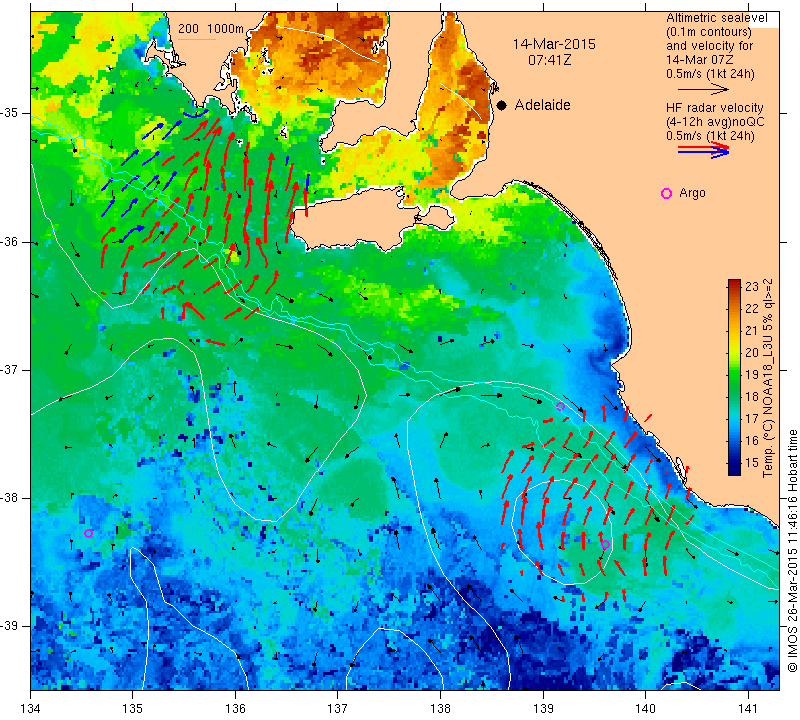Click the 'Adelaide' city label
The height and width of the screenshot is (720, 800).
[542, 105]
